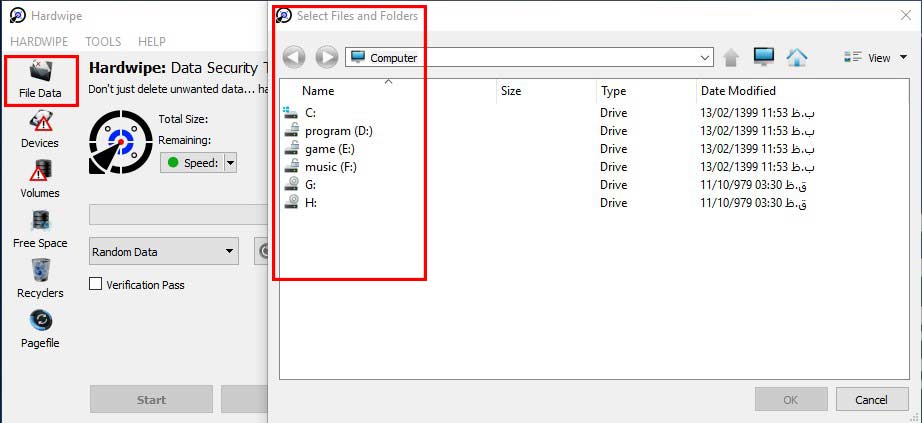Viewport: 922px width, 423px height.
Task: Click the Cancel button
Action: click(871, 400)
